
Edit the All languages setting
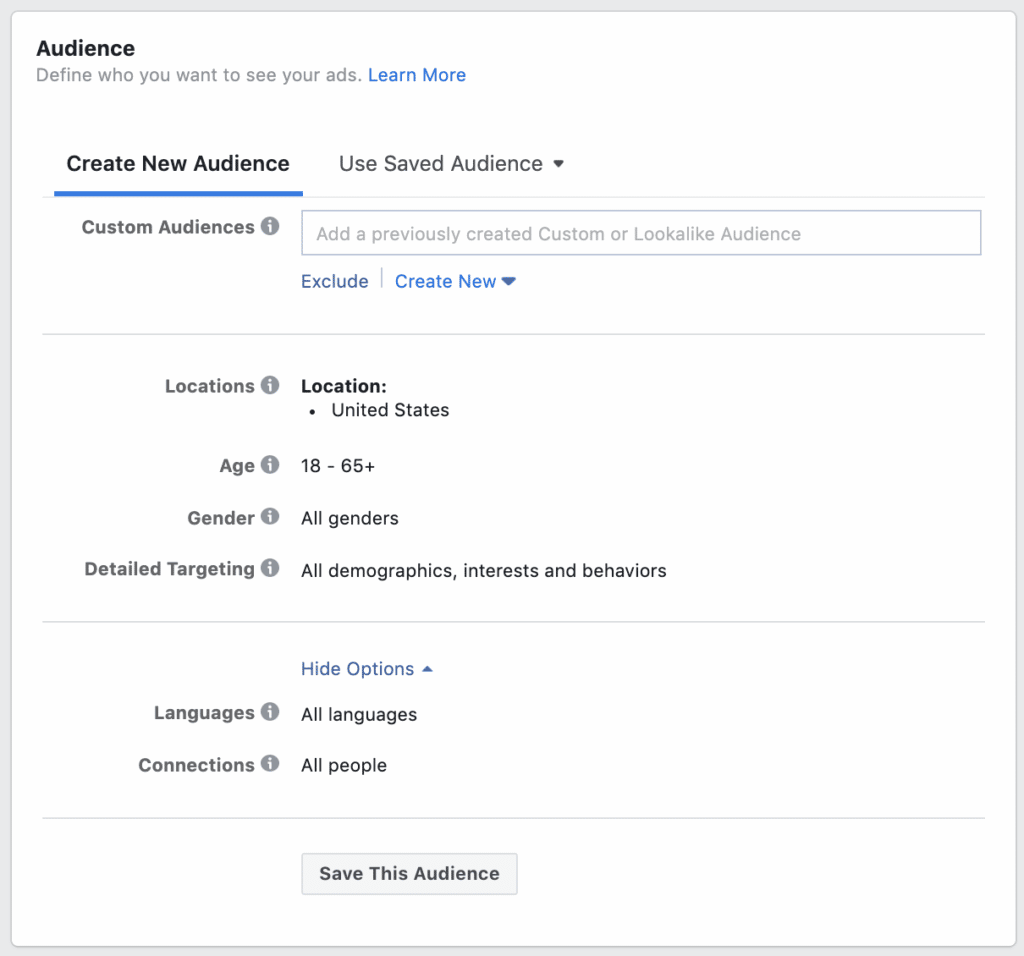(359, 714)
